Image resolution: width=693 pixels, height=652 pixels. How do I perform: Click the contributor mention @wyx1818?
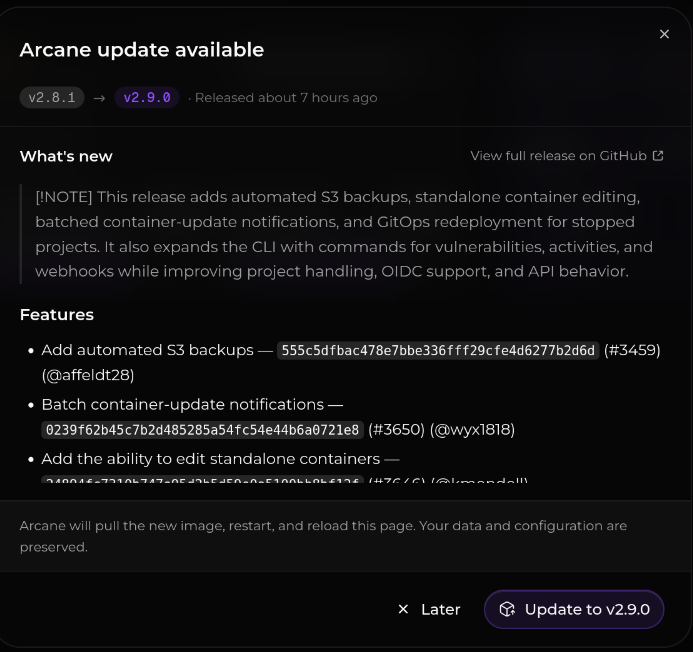click(472, 430)
